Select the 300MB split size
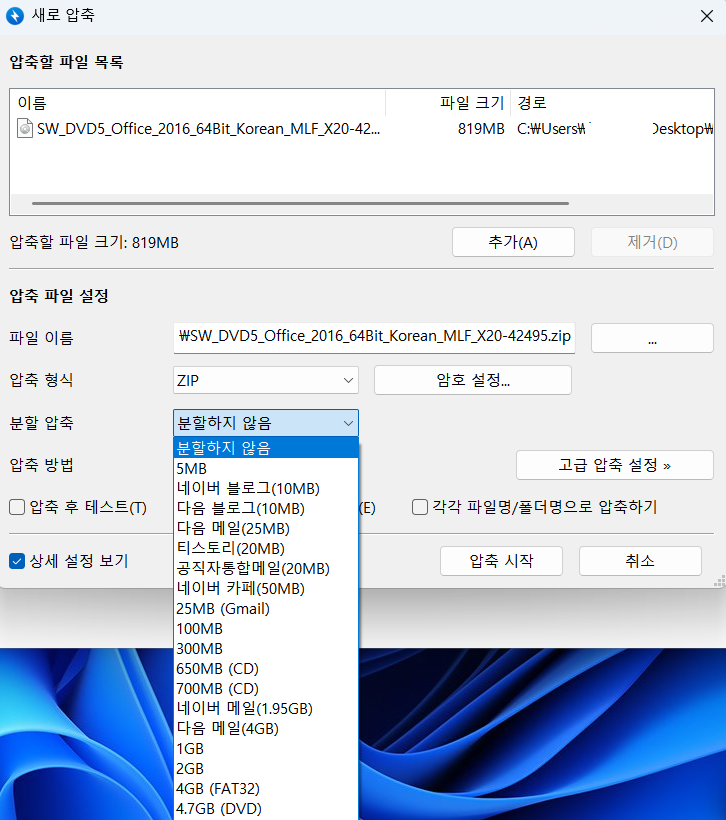The width and height of the screenshot is (726, 820). [266, 648]
